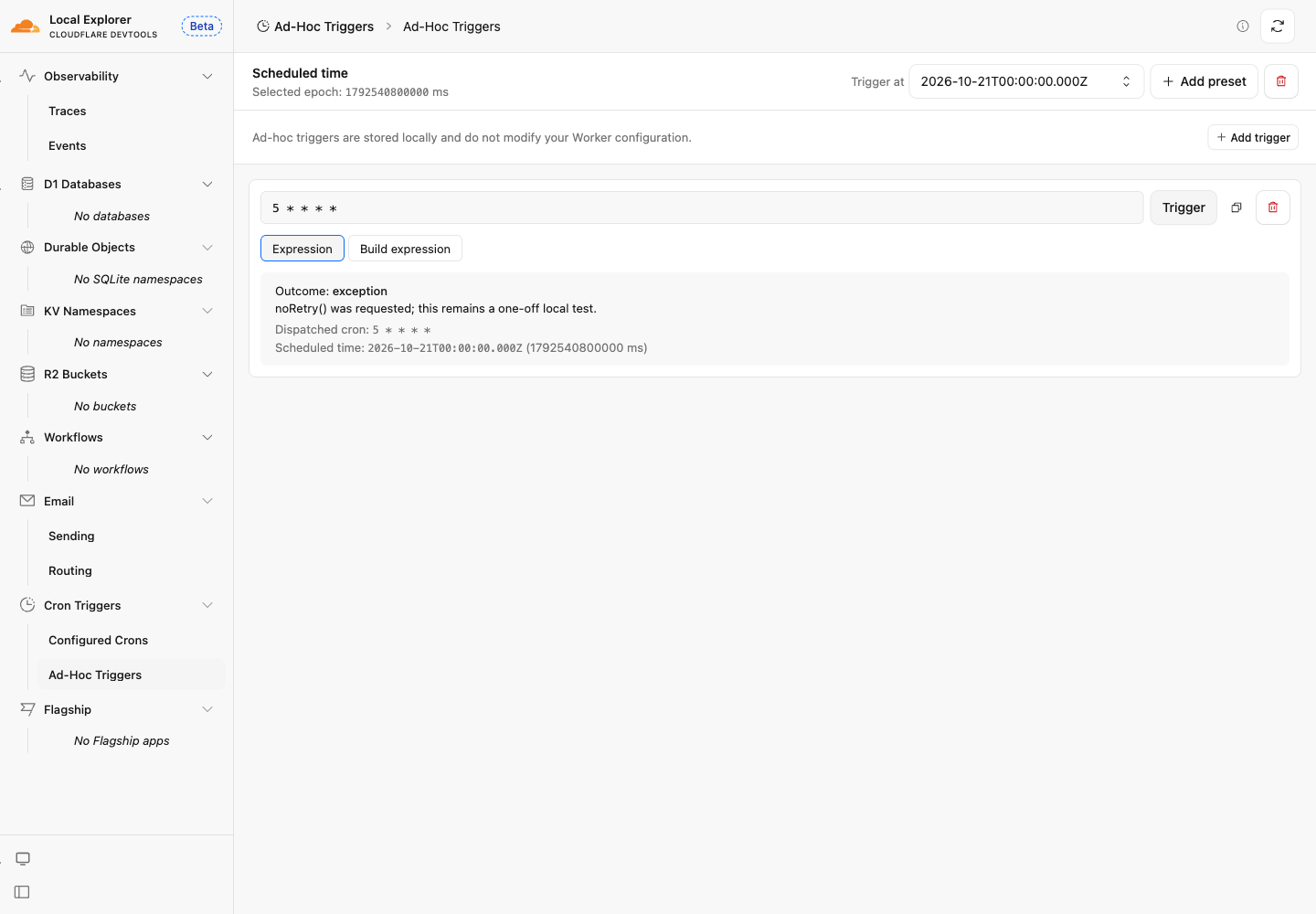Collapse the KV Namespaces chevron
The height and width of the screenshot is (914, 1316).
pos(207,311)
